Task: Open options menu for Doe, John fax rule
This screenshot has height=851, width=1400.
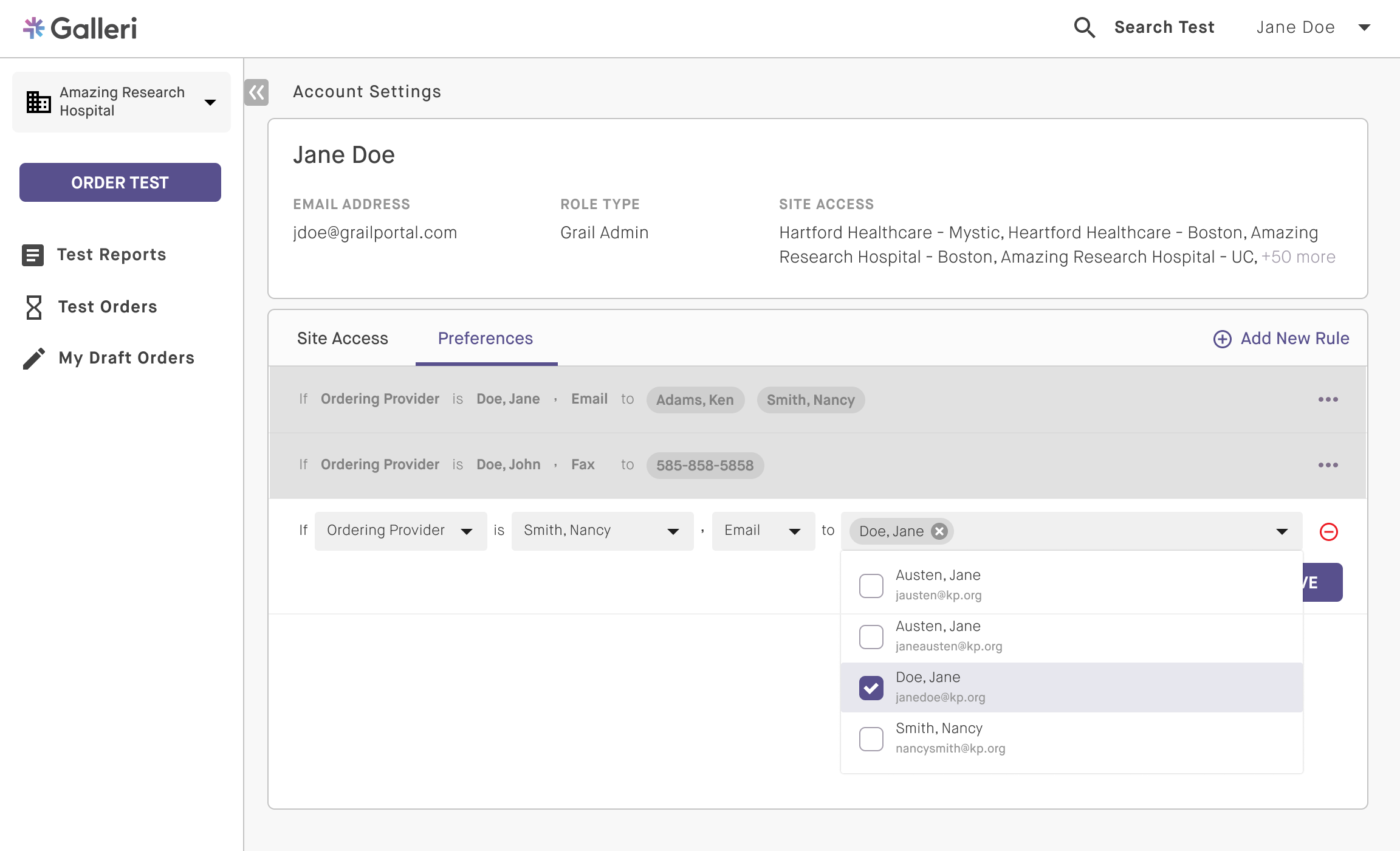Action: coord(1328,465)
